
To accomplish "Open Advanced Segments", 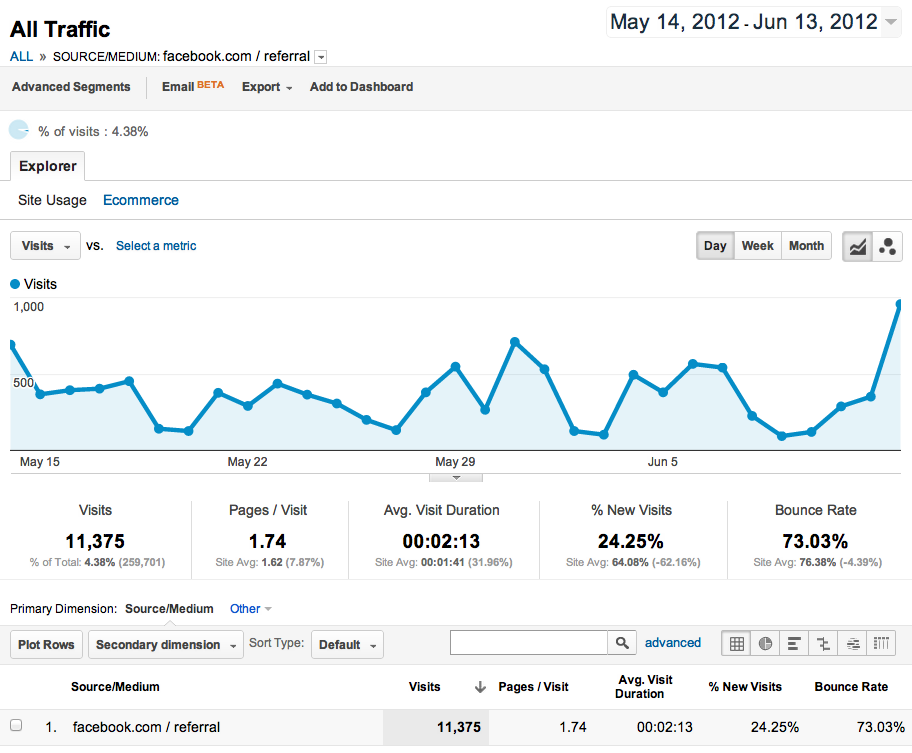I will 71,87.
